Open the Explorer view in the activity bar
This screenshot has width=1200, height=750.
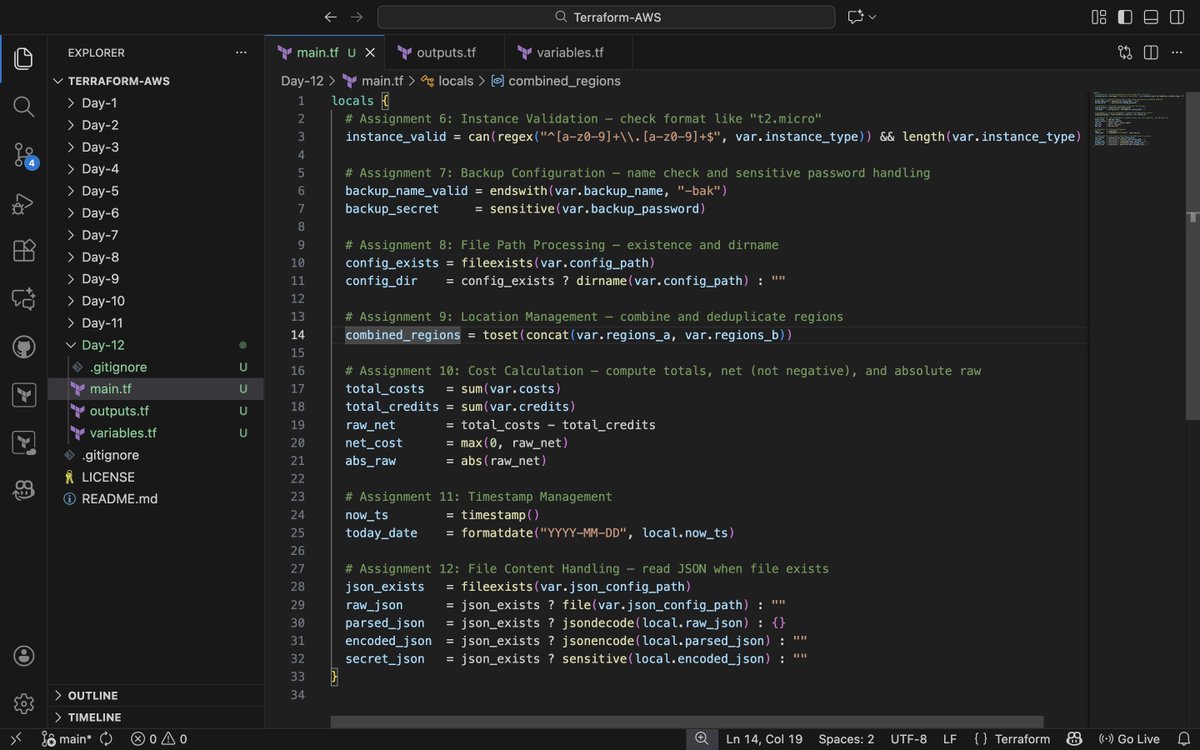click(23, 58)
